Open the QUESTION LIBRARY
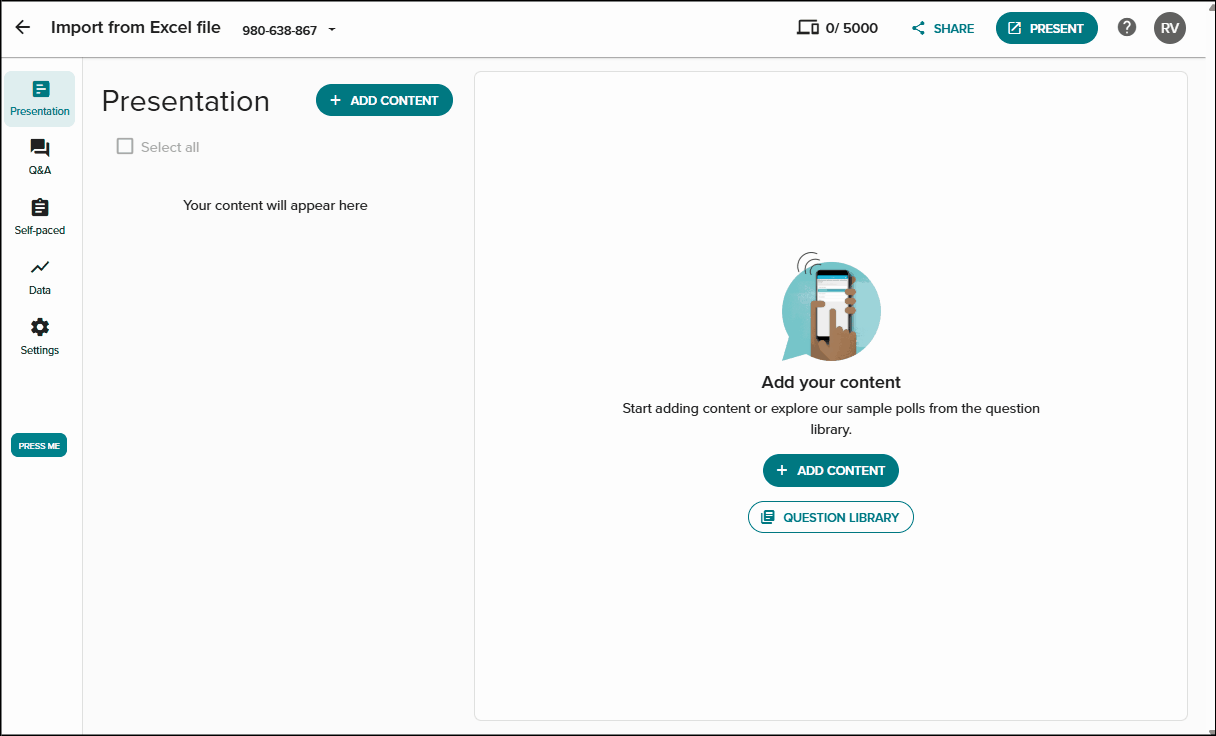This screenshot has height=736, width=1216. pyautogui.click(x=831, y=517)
